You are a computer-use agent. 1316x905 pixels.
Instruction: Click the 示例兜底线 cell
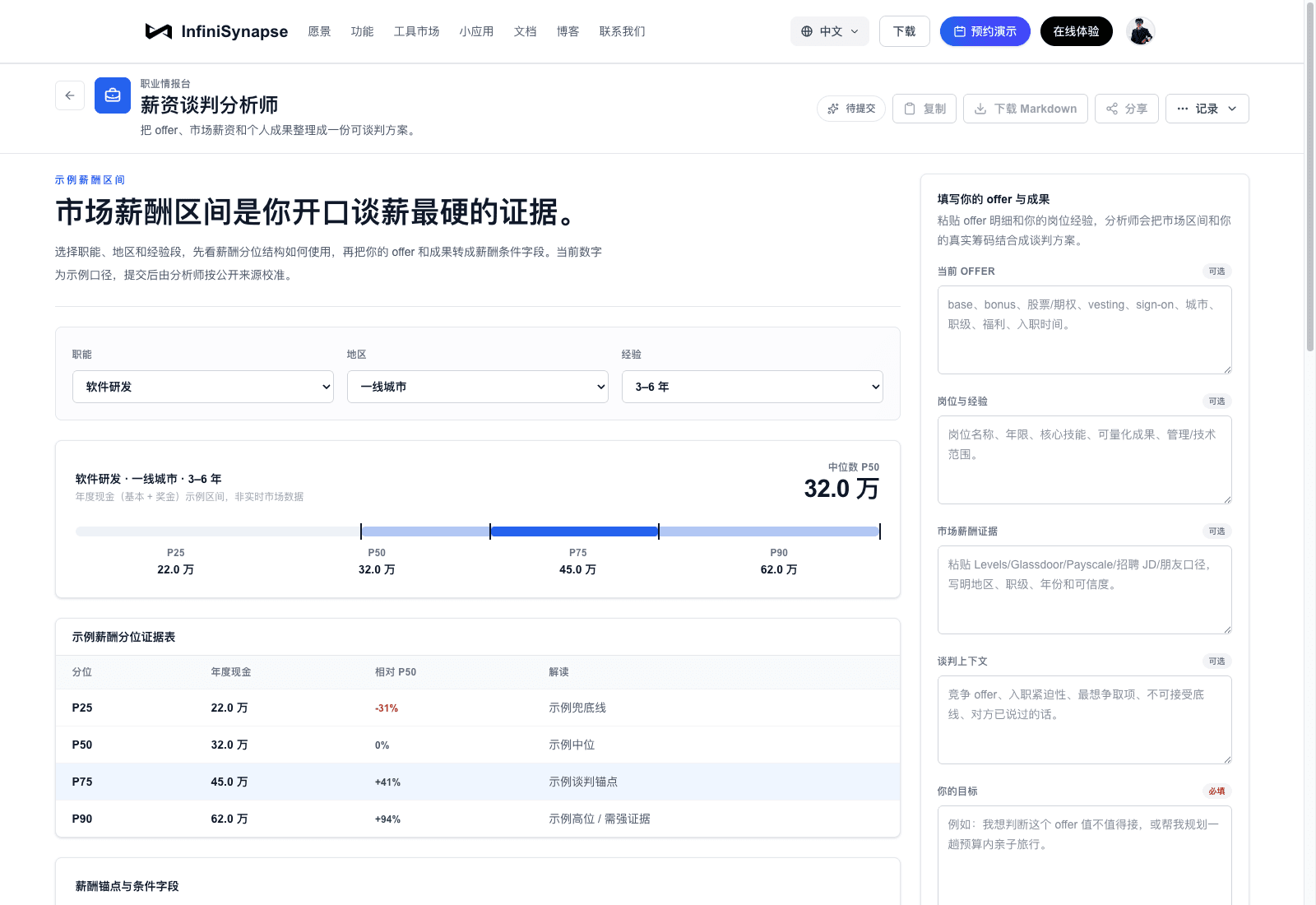click(577, 708)
